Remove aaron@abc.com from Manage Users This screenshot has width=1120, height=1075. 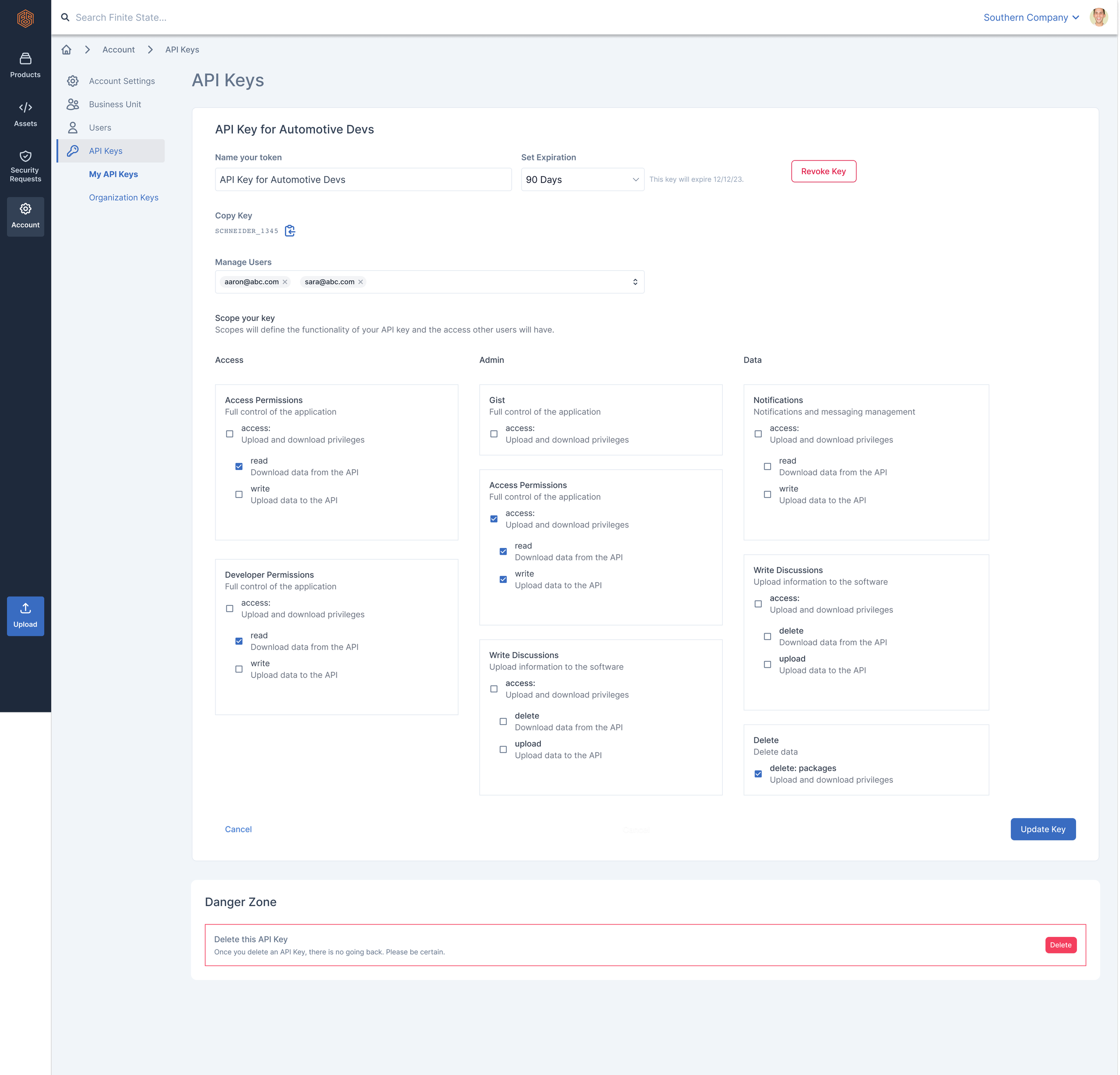pyautogui.click(x=285, y=282)
